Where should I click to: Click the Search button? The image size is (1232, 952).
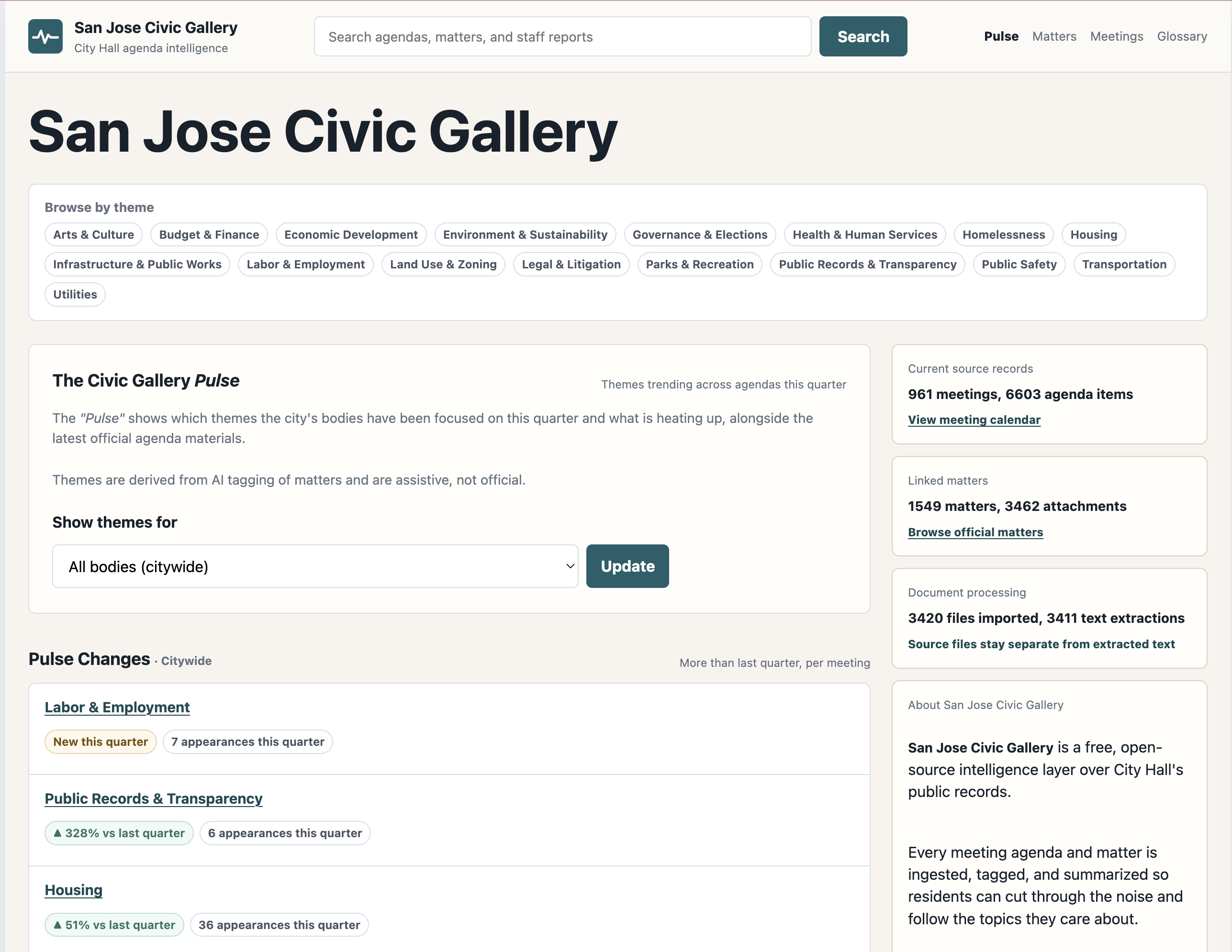tap(863, 37)
